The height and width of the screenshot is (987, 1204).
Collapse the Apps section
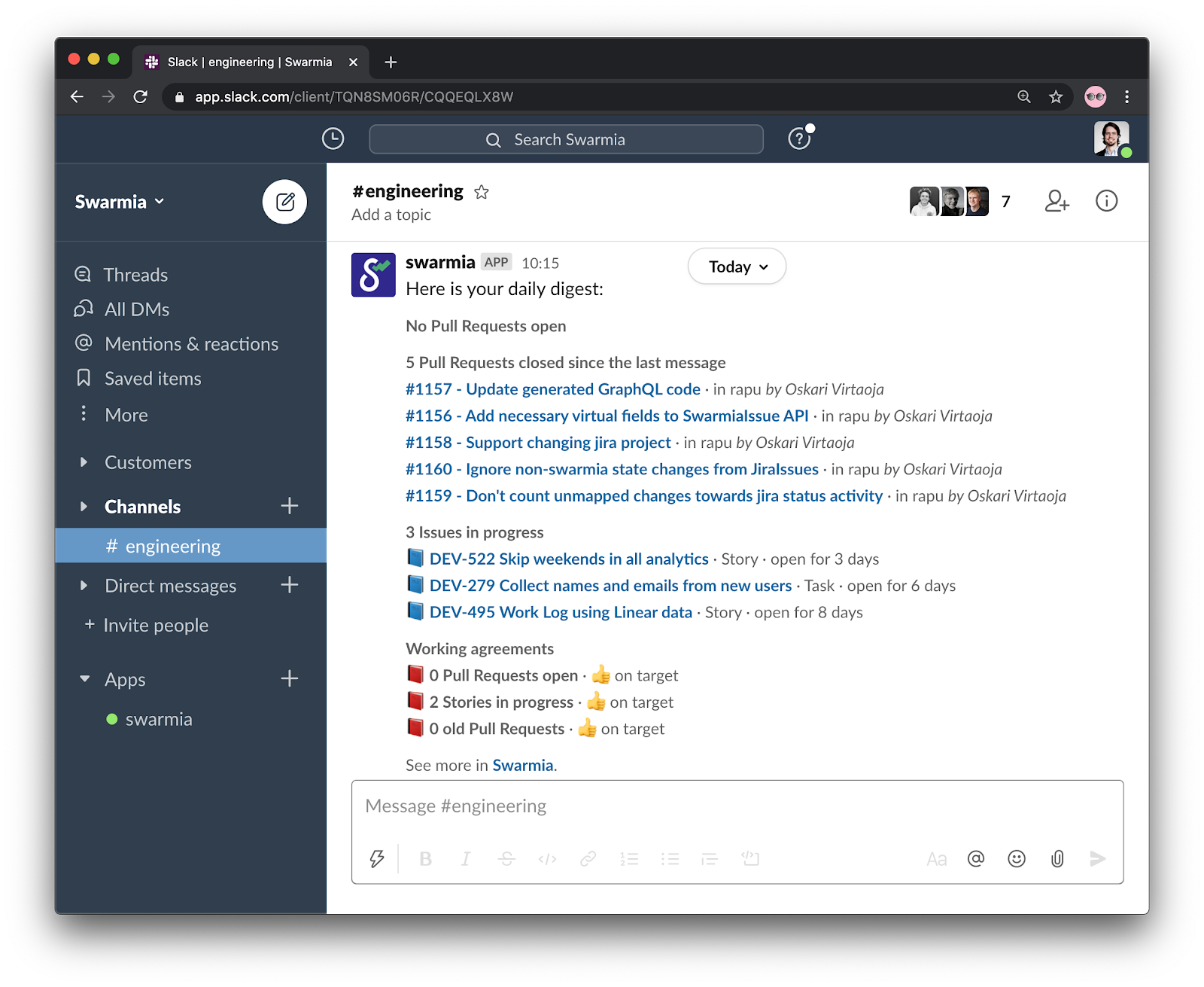pos(84,679)
